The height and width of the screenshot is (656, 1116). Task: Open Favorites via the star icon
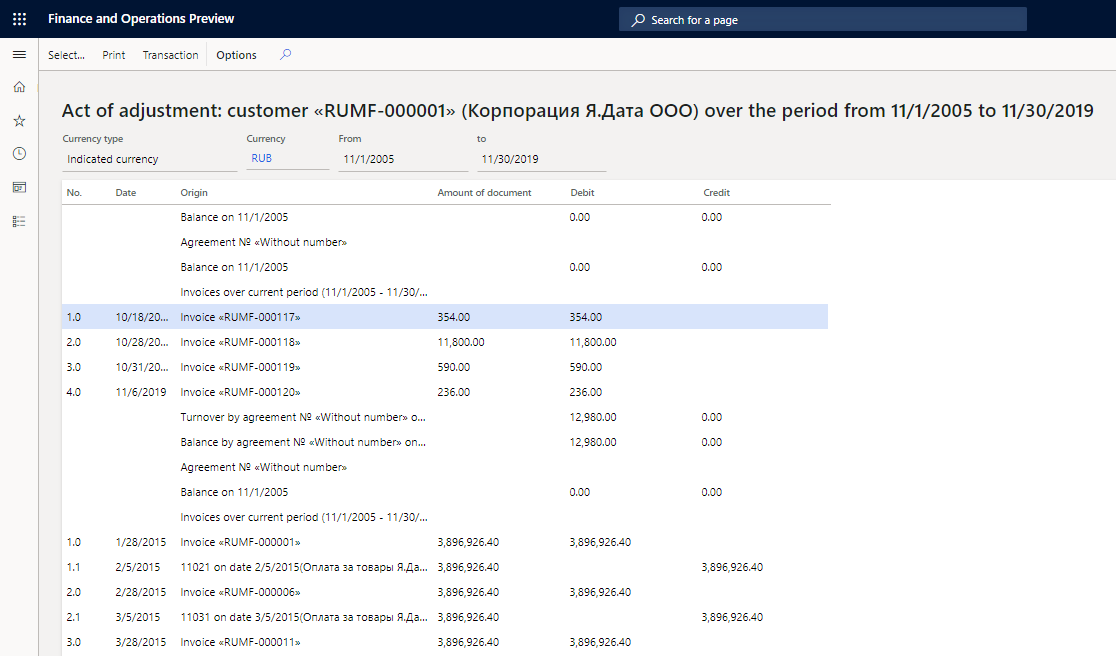(18, 120)
